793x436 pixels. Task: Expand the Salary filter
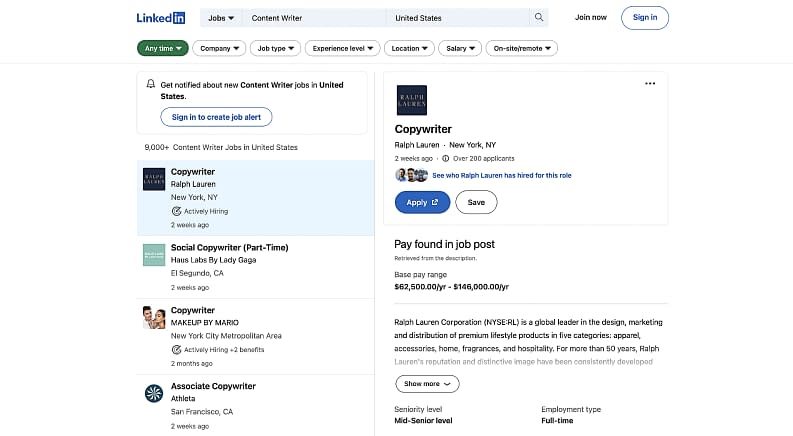460,48
